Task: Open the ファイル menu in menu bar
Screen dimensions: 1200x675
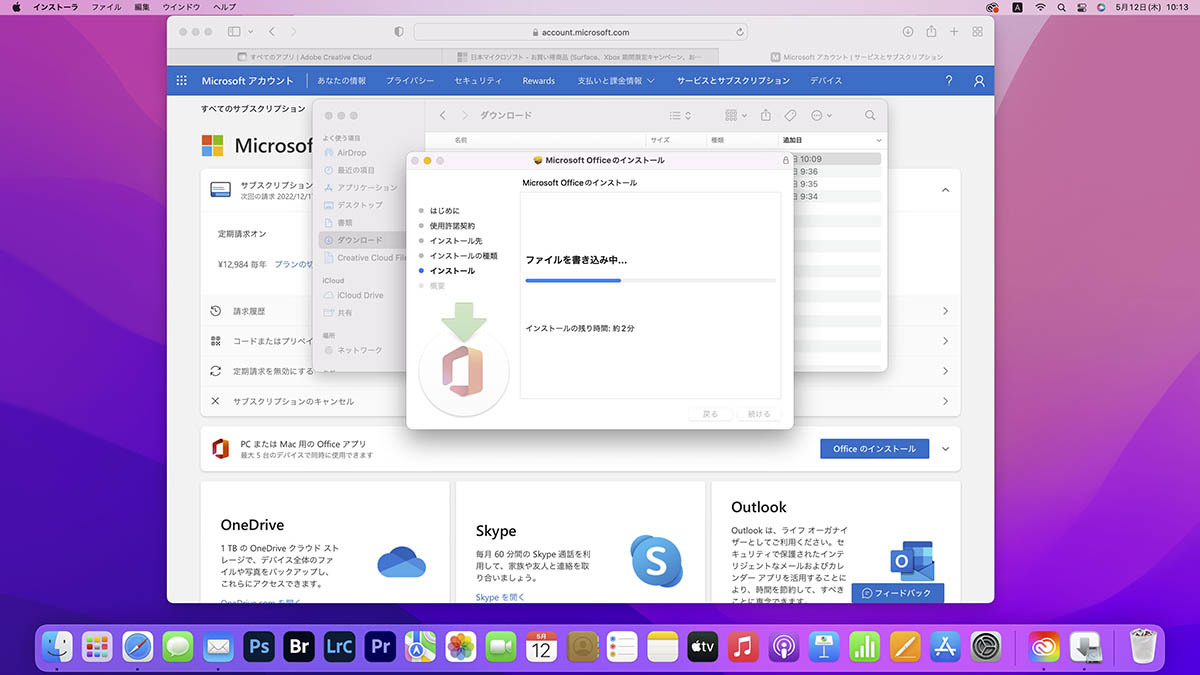Action: click(x=106, y=7)
